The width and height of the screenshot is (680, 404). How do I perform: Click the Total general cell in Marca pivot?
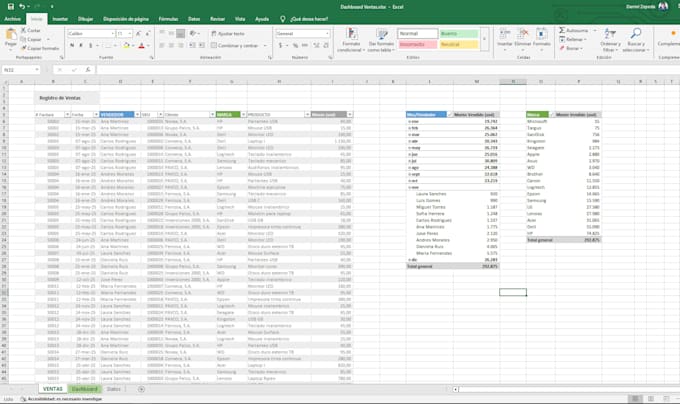point(539,240)
